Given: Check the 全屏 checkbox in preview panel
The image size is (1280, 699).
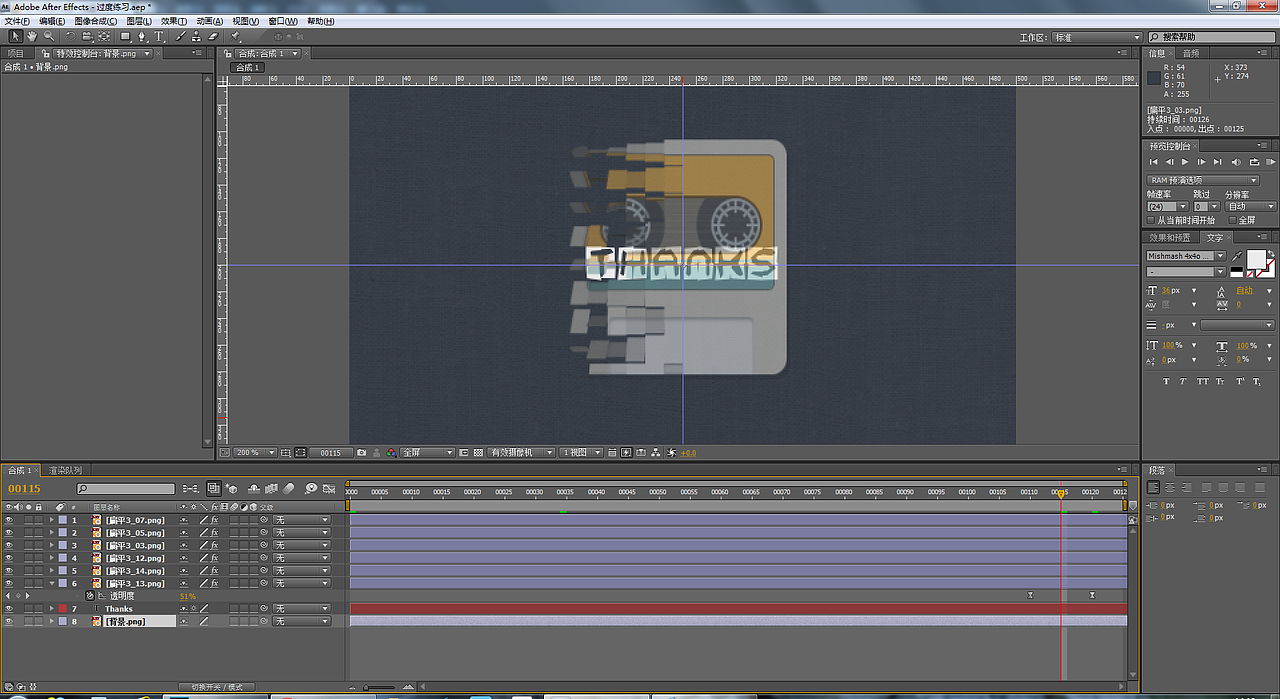Looking at the screenshot, I should coord(1232,220).
